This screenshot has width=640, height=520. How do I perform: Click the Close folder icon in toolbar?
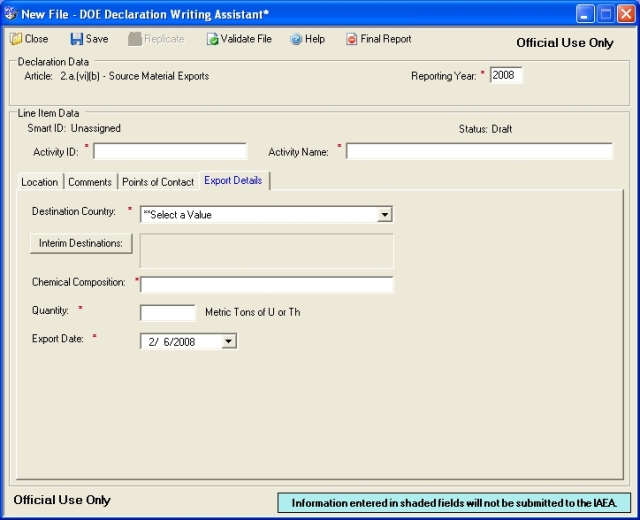(x=16, y=39)
